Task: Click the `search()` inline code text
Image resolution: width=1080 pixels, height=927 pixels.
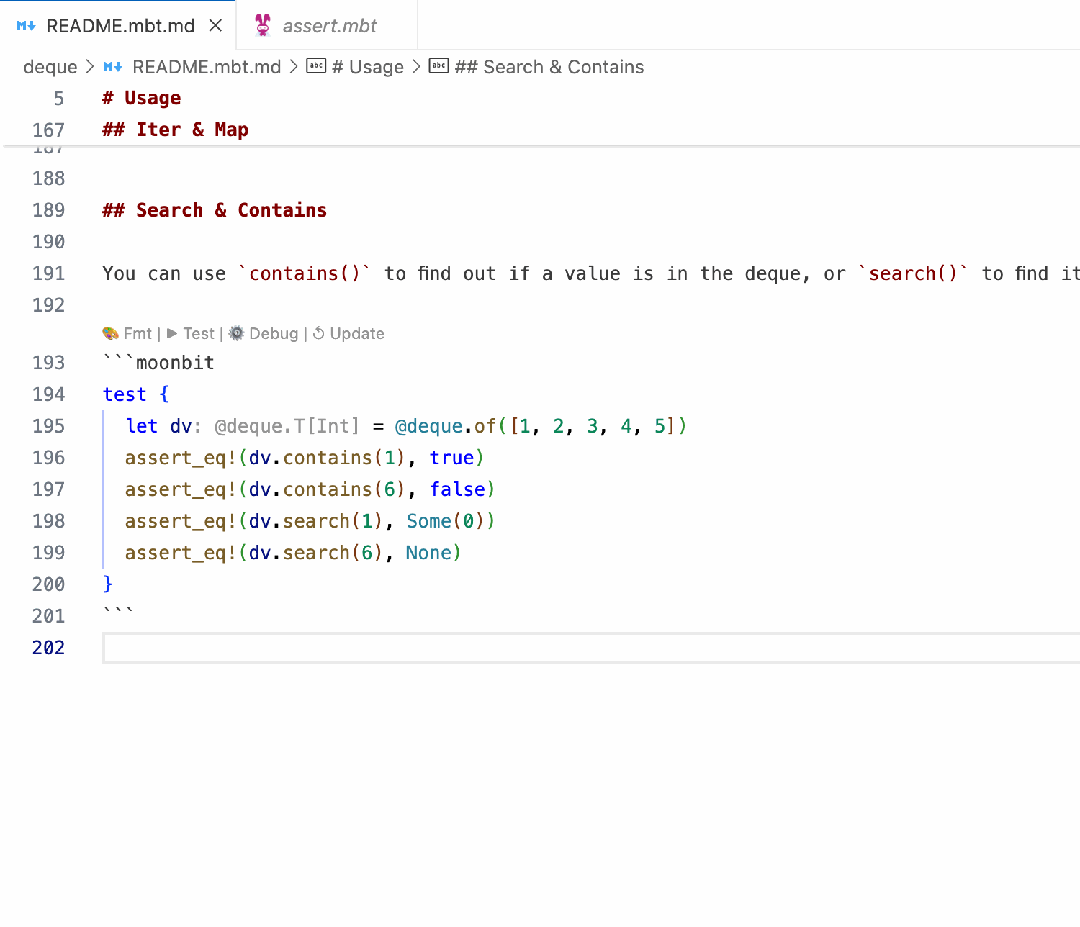Action: click(x=913, y=274)
